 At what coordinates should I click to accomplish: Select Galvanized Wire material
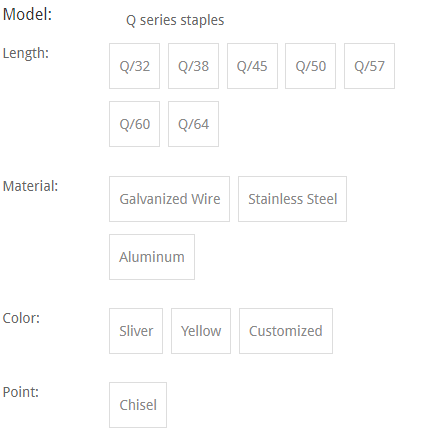[x=169, y=199]
